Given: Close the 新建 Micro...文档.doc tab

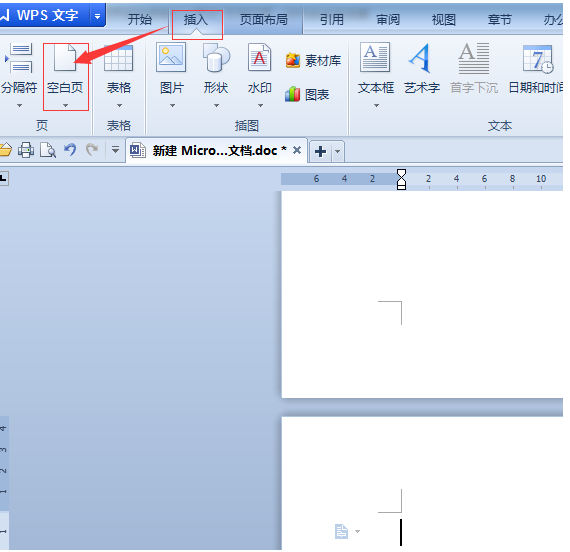Looking at the screenshot, I should tap(297, 150).
